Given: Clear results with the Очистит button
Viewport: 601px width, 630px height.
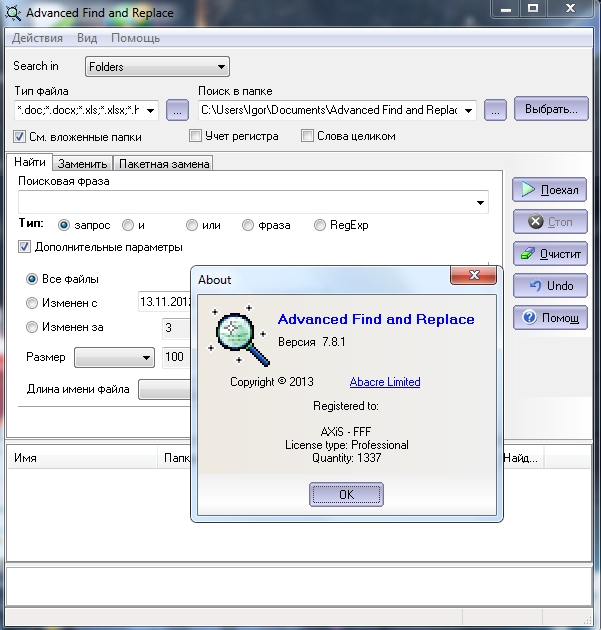Looking at the screenshot, I should (x=550, y=254).
